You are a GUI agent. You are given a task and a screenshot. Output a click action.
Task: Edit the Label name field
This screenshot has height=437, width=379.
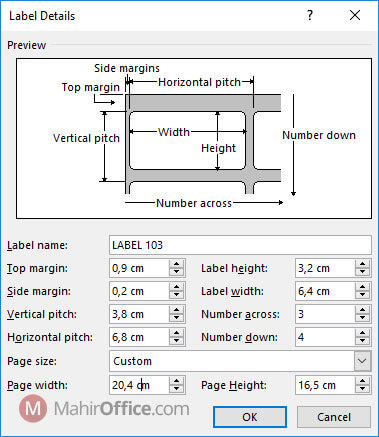tap(240, 245)
